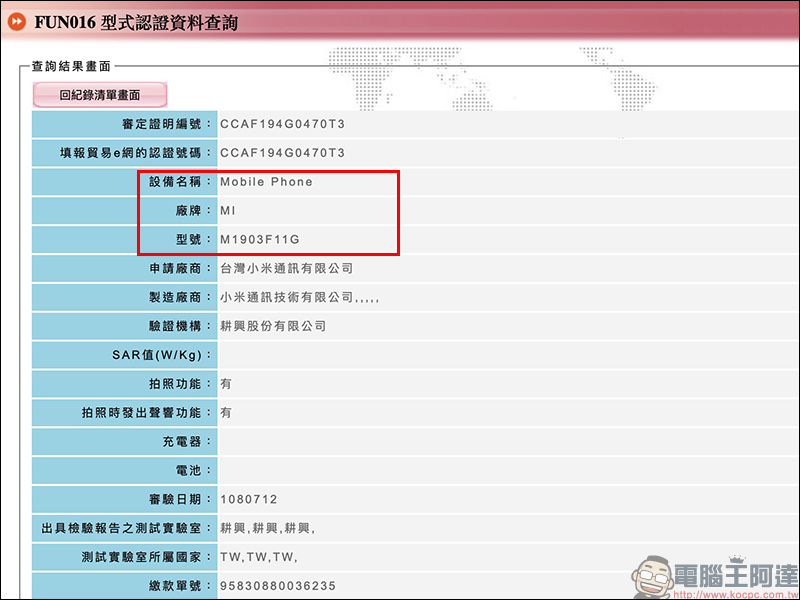Select the 審定證明編號 value CCAF194G0470T3
800x600 pixels.
coord(282,124)
